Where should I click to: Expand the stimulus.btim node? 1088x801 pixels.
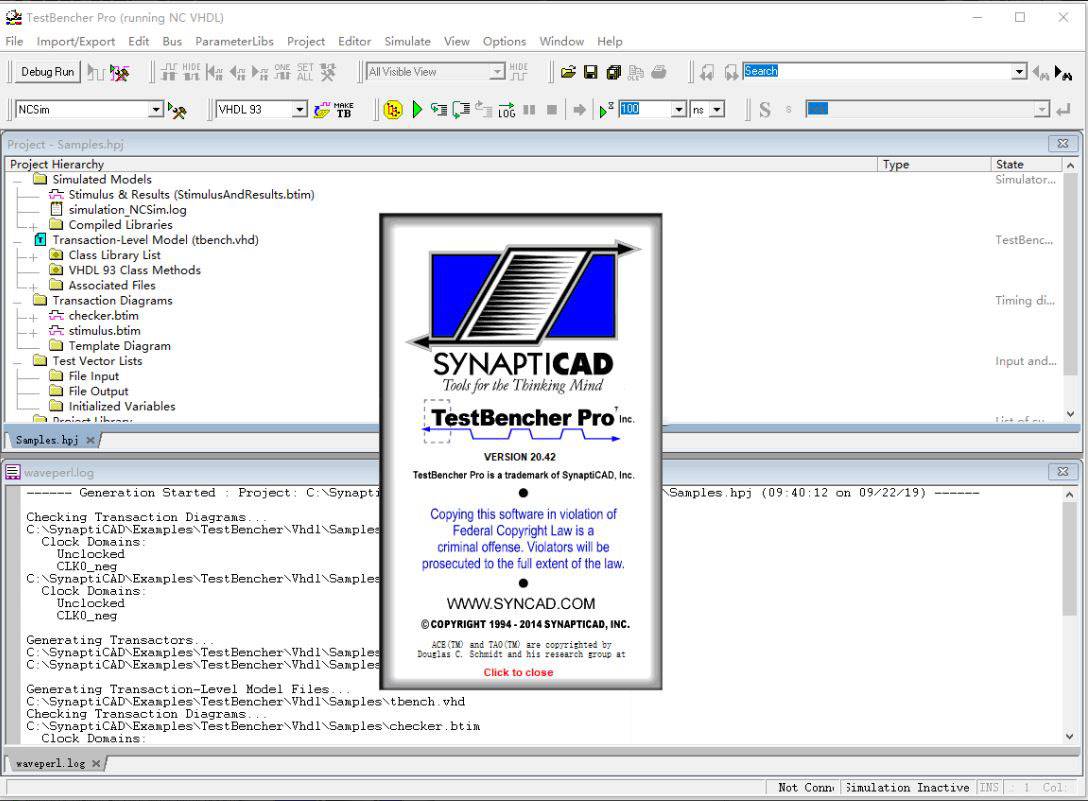point(33,332)
